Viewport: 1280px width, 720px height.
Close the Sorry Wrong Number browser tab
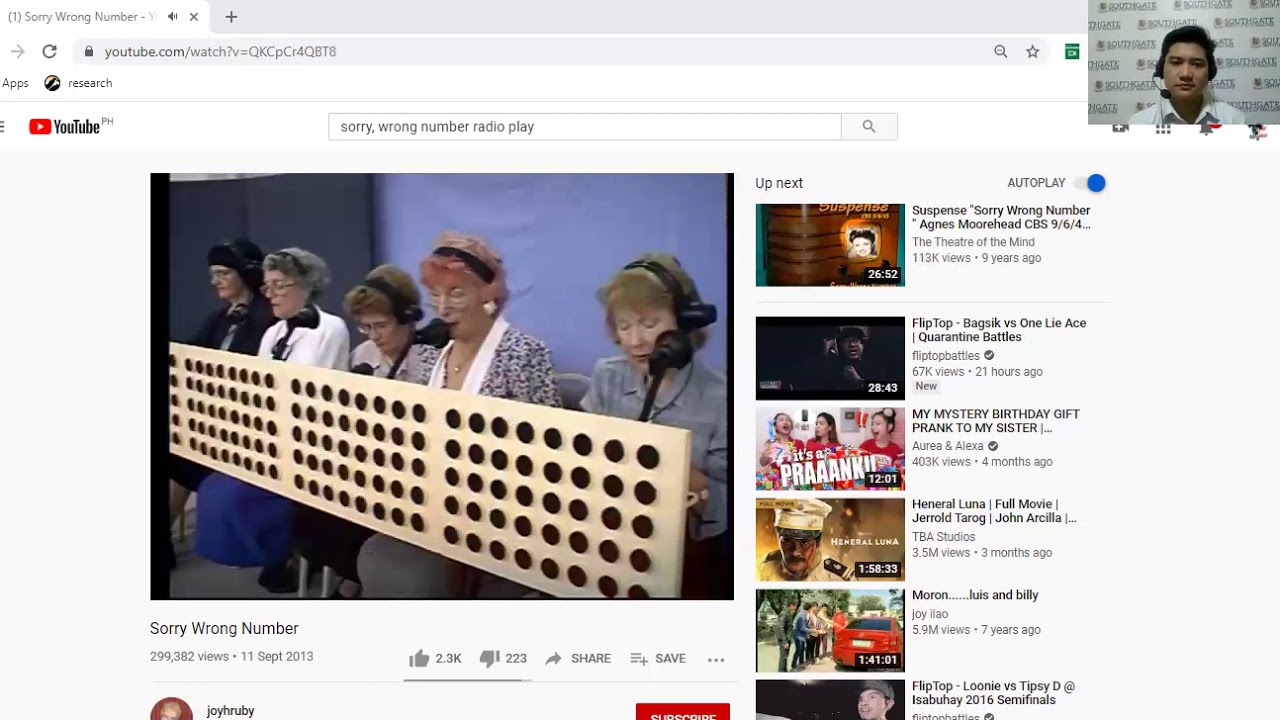[194, 17]
